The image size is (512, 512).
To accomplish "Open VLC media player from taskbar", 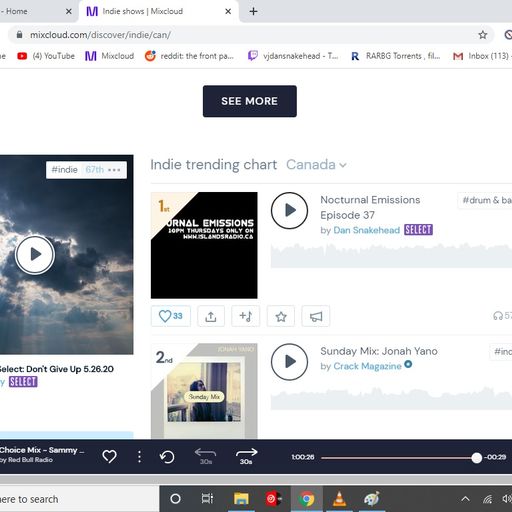I will pyautogui.click(x=339, y=499).
